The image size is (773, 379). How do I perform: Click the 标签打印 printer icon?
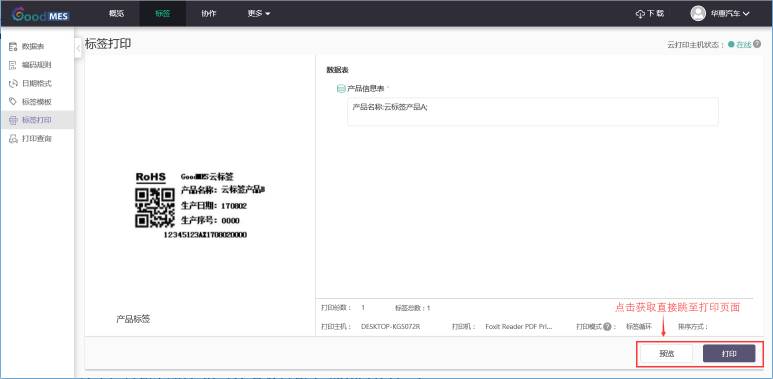13,120
